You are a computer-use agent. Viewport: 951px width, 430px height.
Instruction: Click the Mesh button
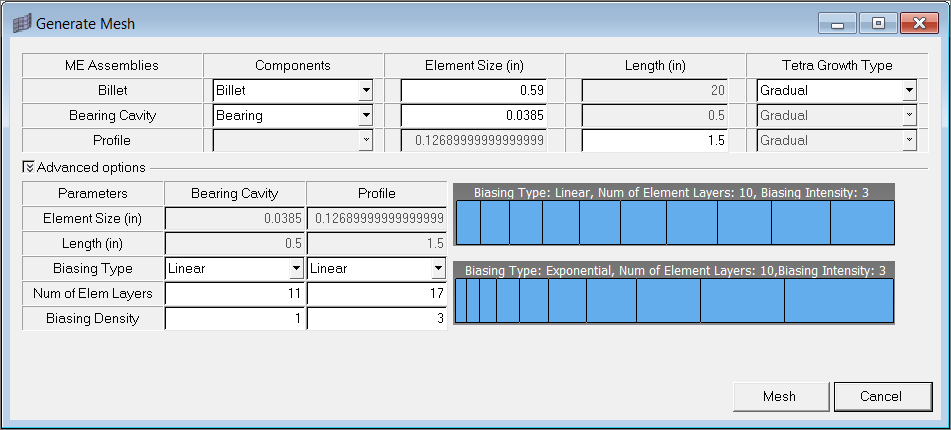pyautogui.click(x=779, y=396)
